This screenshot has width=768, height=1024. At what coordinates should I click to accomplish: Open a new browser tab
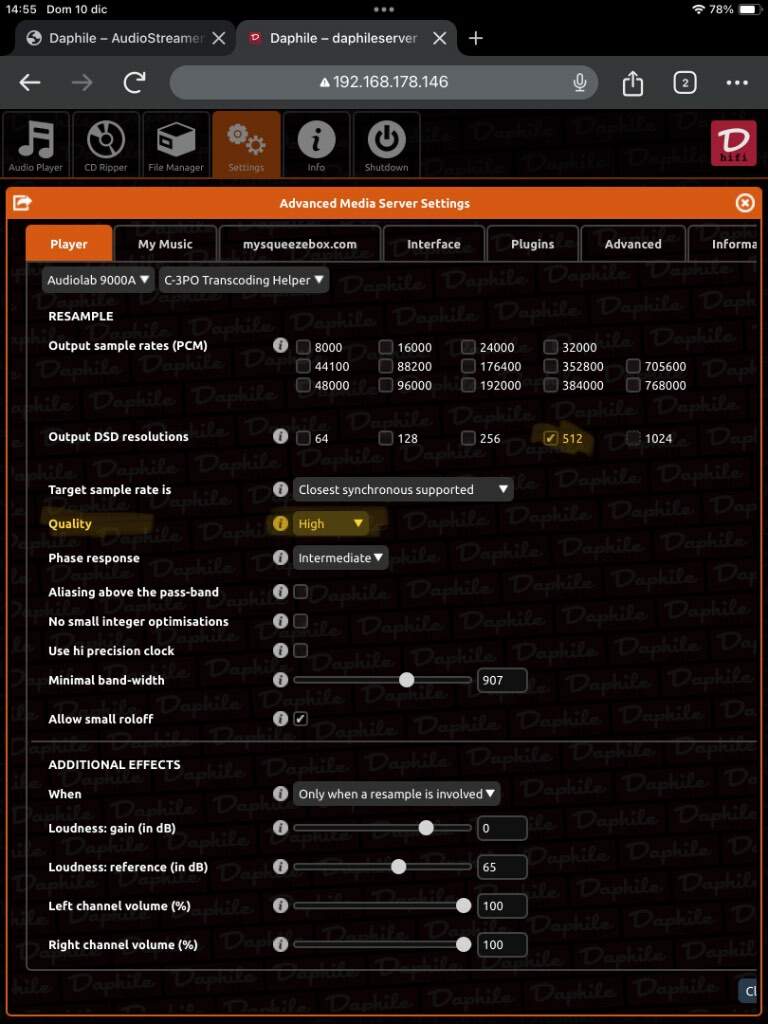(x=475, y=38)
